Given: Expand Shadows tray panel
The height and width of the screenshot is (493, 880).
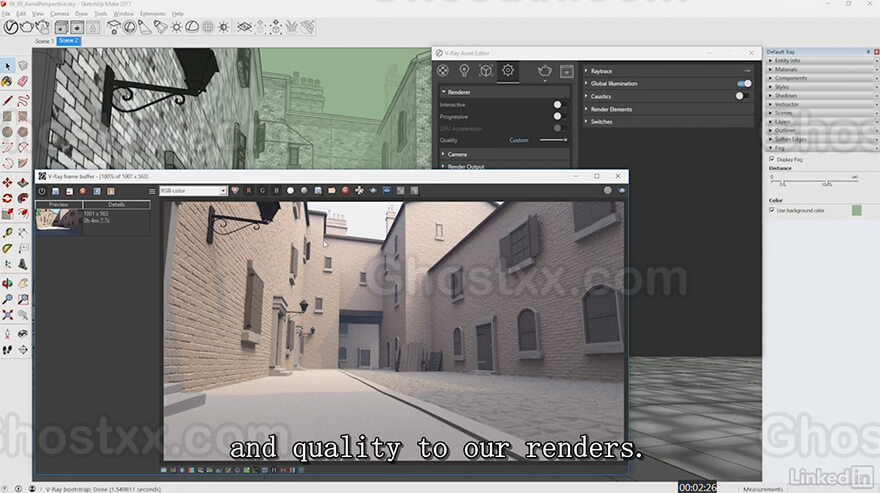Looking at the screenshot, I should click(x=822, y=95).
